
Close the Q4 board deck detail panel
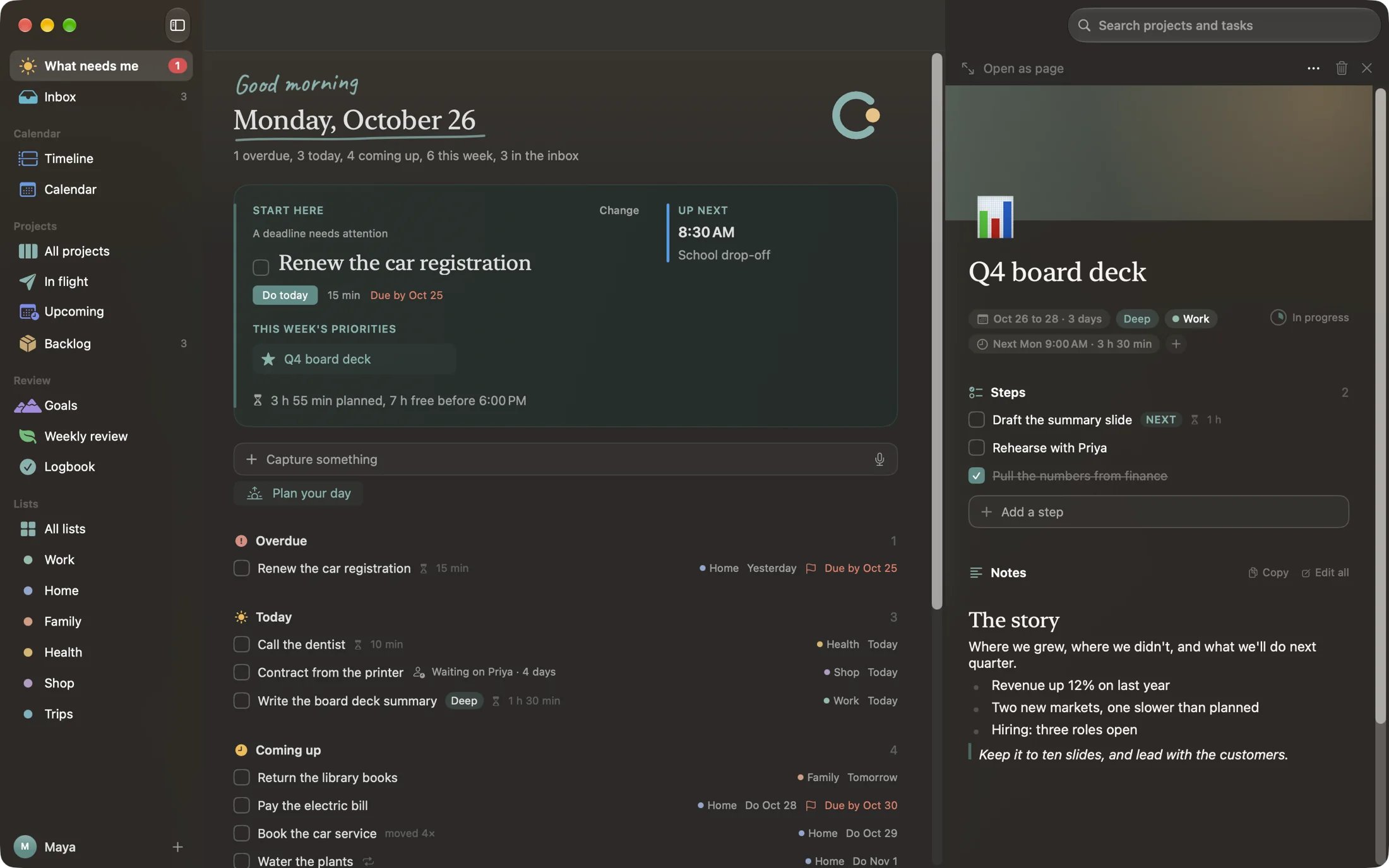click(1366, 68)
